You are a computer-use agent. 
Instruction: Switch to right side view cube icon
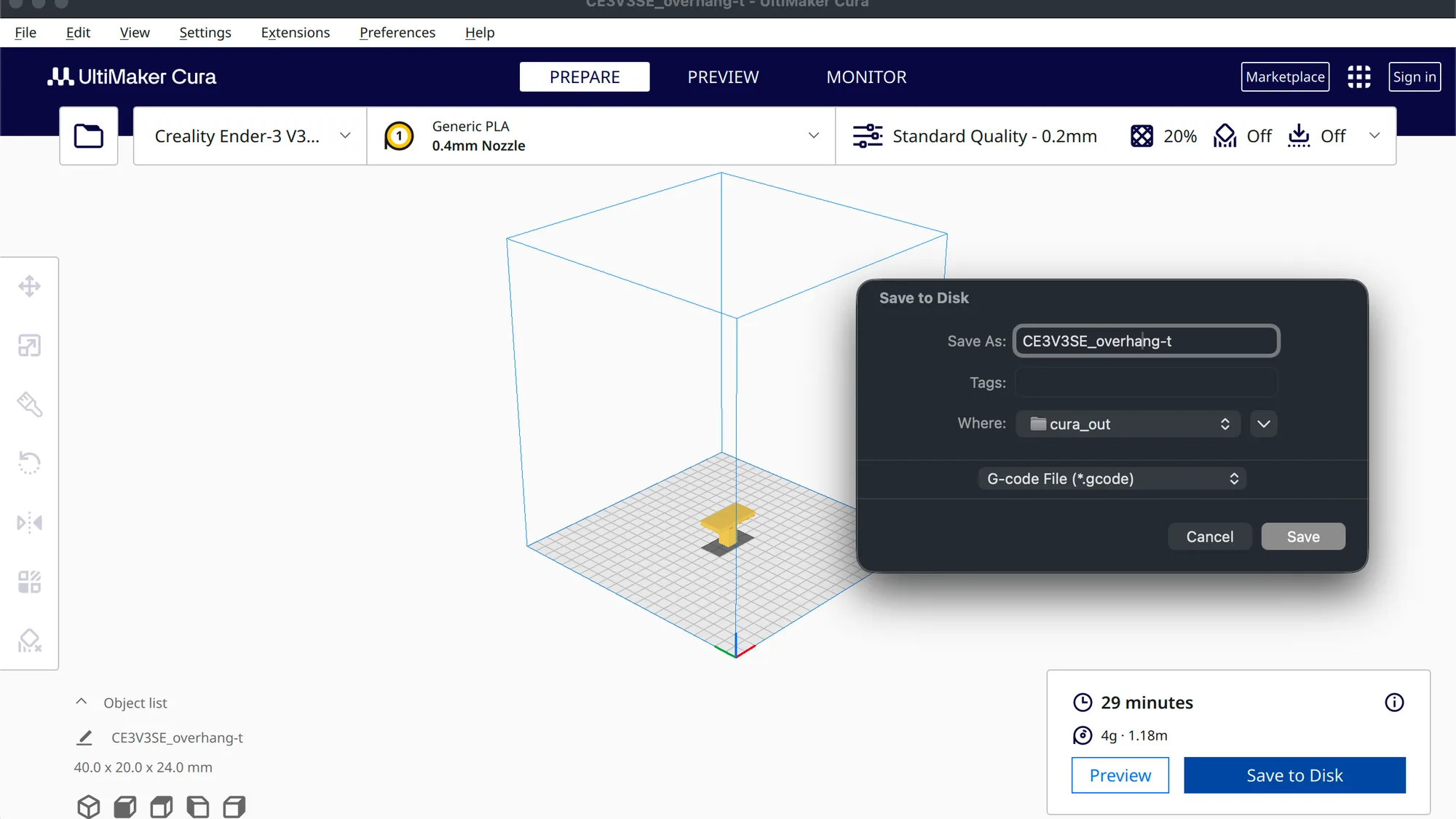pyautogui.click(x=234, y=807)
